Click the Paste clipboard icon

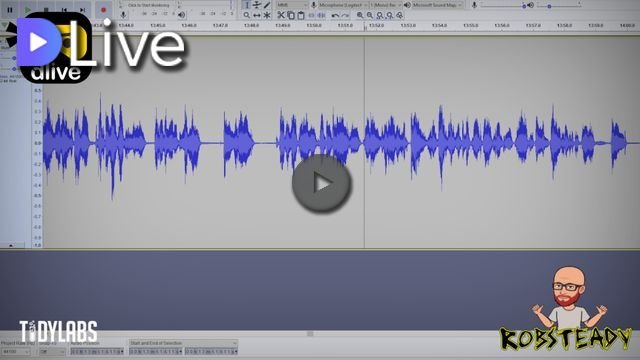click(301, 15)
